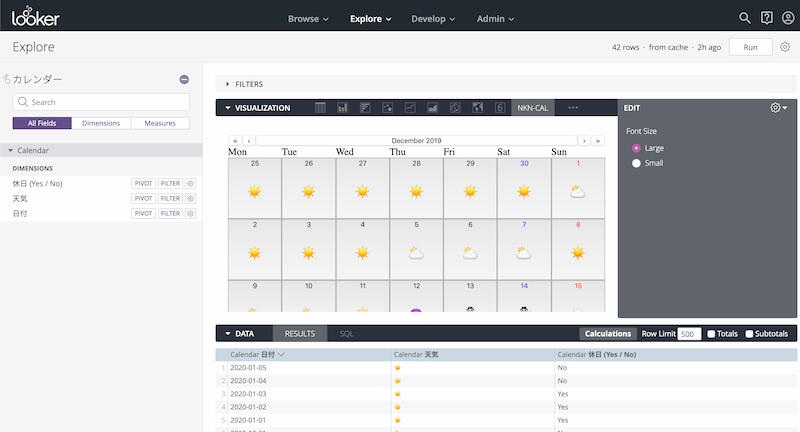Select the Scatterplot visualization icon

387,108
